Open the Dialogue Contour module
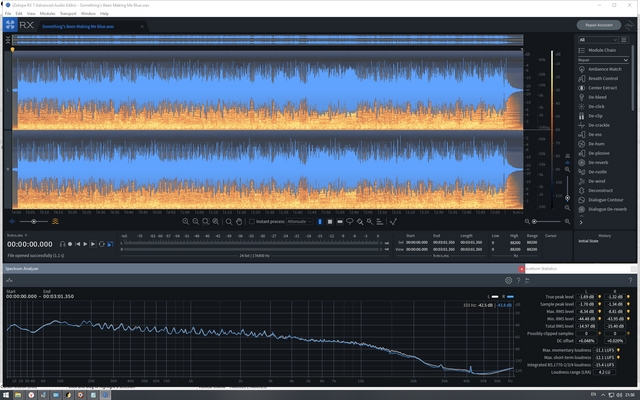The image size is (640, 400). [x=605, y=200]
